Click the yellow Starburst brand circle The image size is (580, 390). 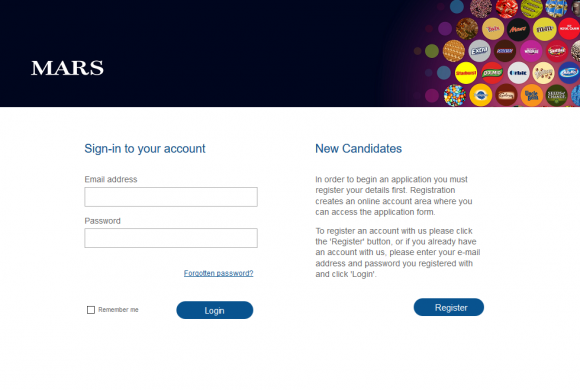pos(466,73)
